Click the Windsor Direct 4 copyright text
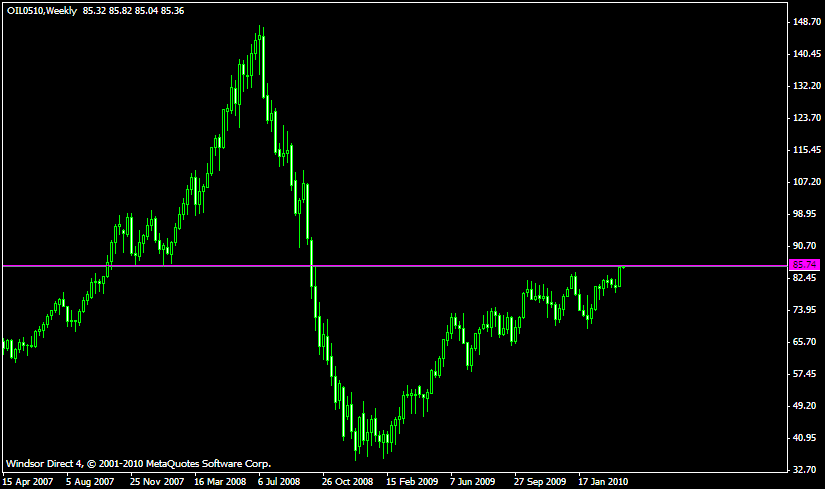The image size is (825, 489). tap(138, 464)
